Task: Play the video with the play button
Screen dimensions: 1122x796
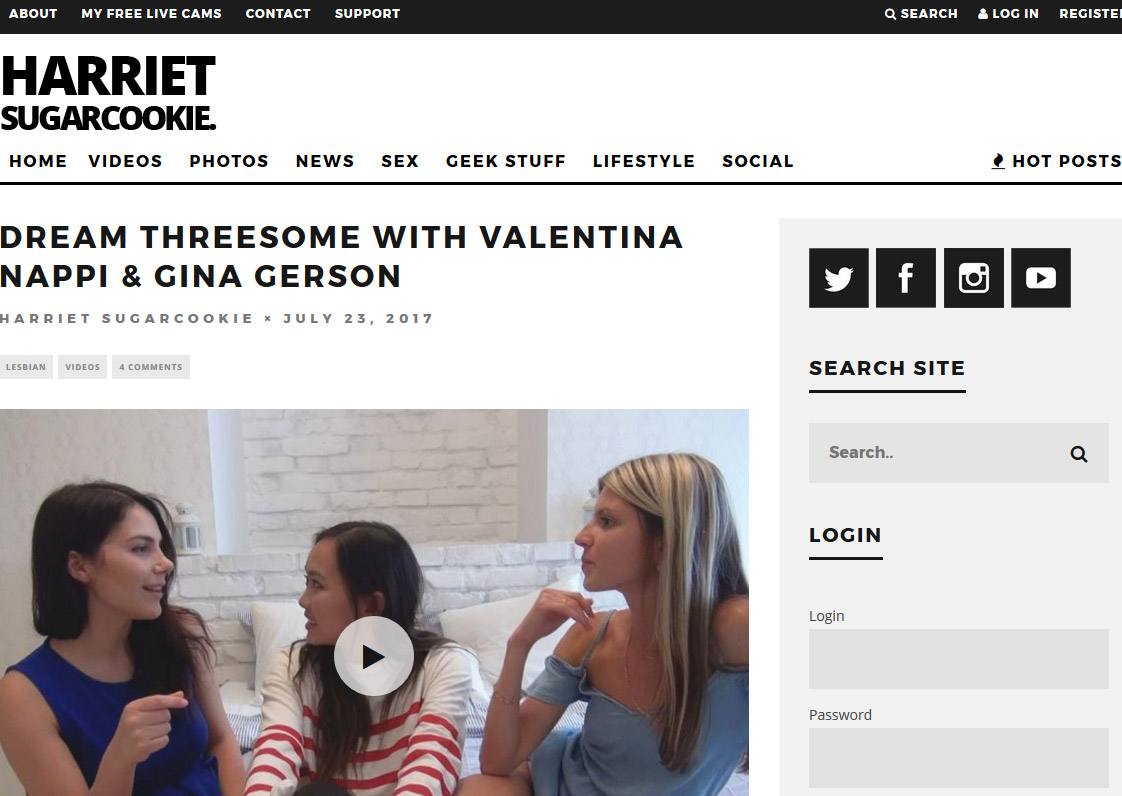Action: tap(374, 656)
